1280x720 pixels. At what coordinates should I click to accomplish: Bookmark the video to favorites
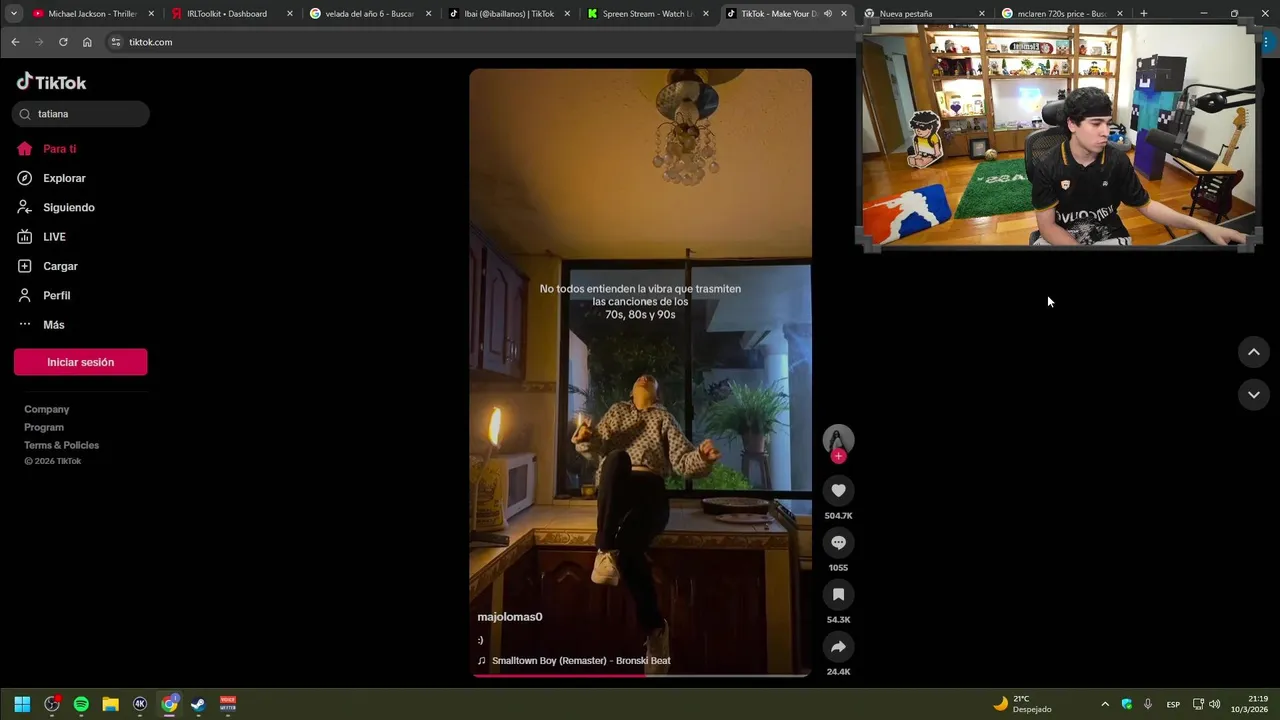click(x=838, y=594)
